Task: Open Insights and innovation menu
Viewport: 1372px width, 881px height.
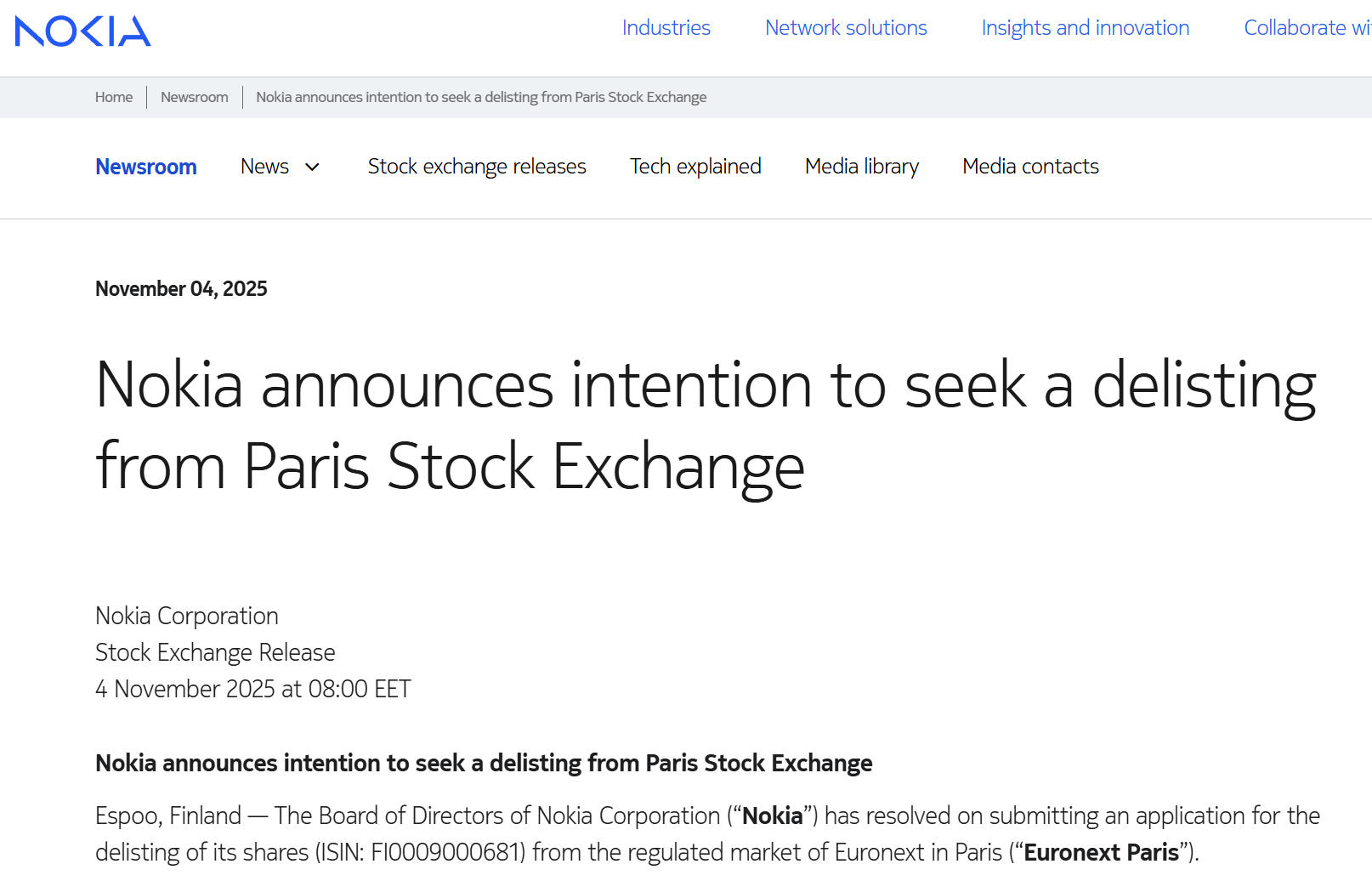Action: tap(1085, 28)
